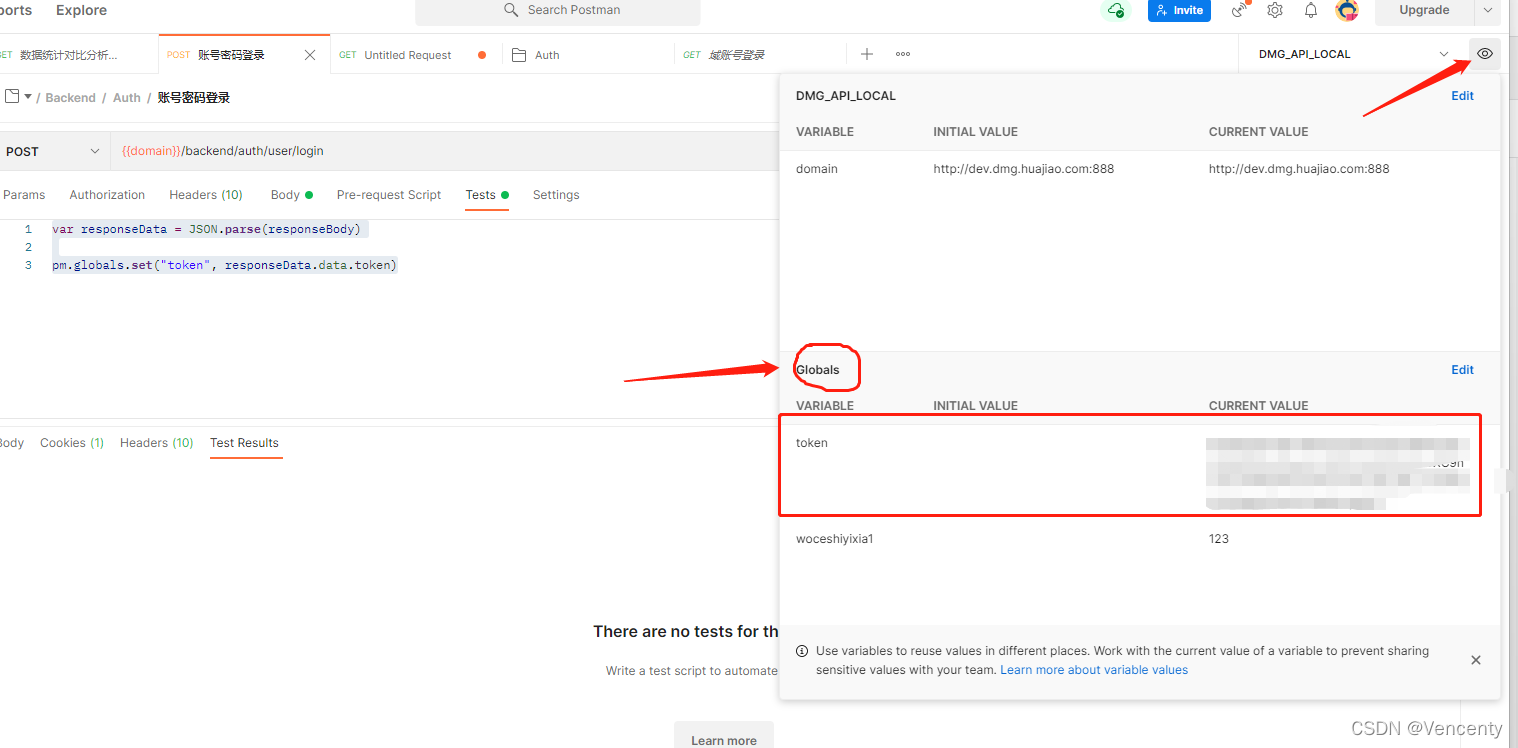Switch to the Body request tab
This screenshot has width=1518, height=748.
coord(291,195)
